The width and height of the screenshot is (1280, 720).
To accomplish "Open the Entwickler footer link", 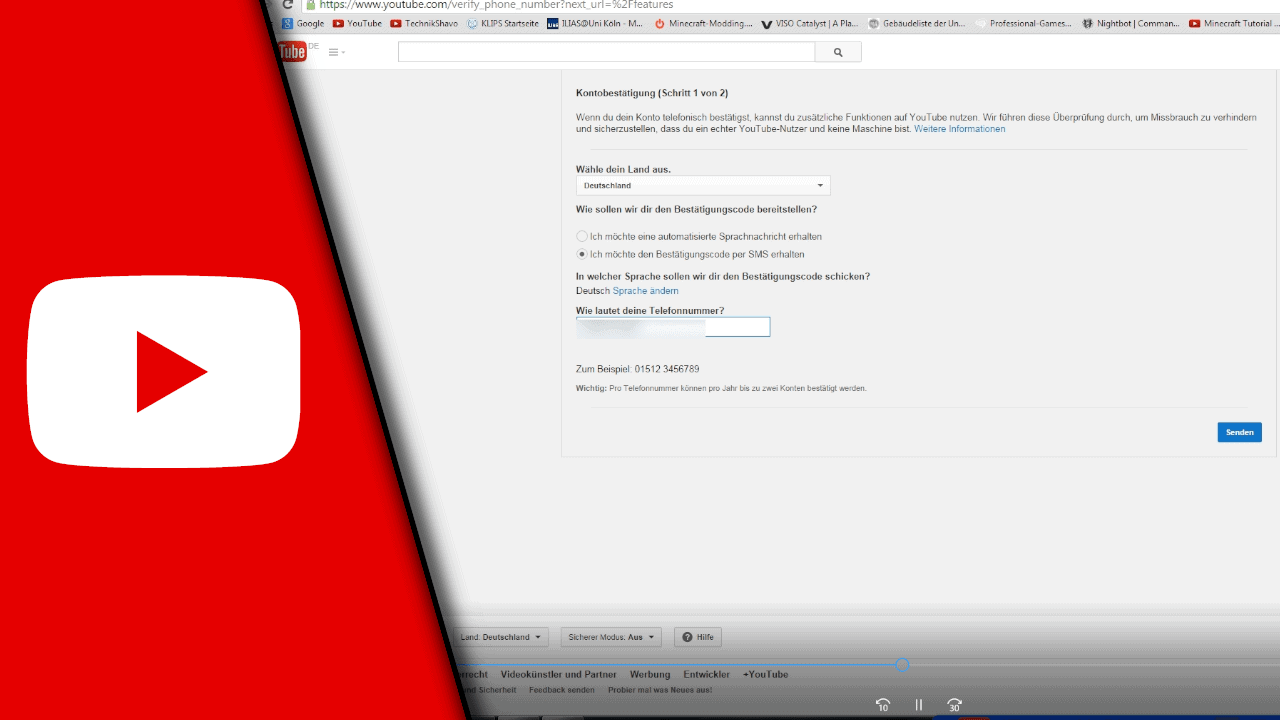I will coord(706,674).
